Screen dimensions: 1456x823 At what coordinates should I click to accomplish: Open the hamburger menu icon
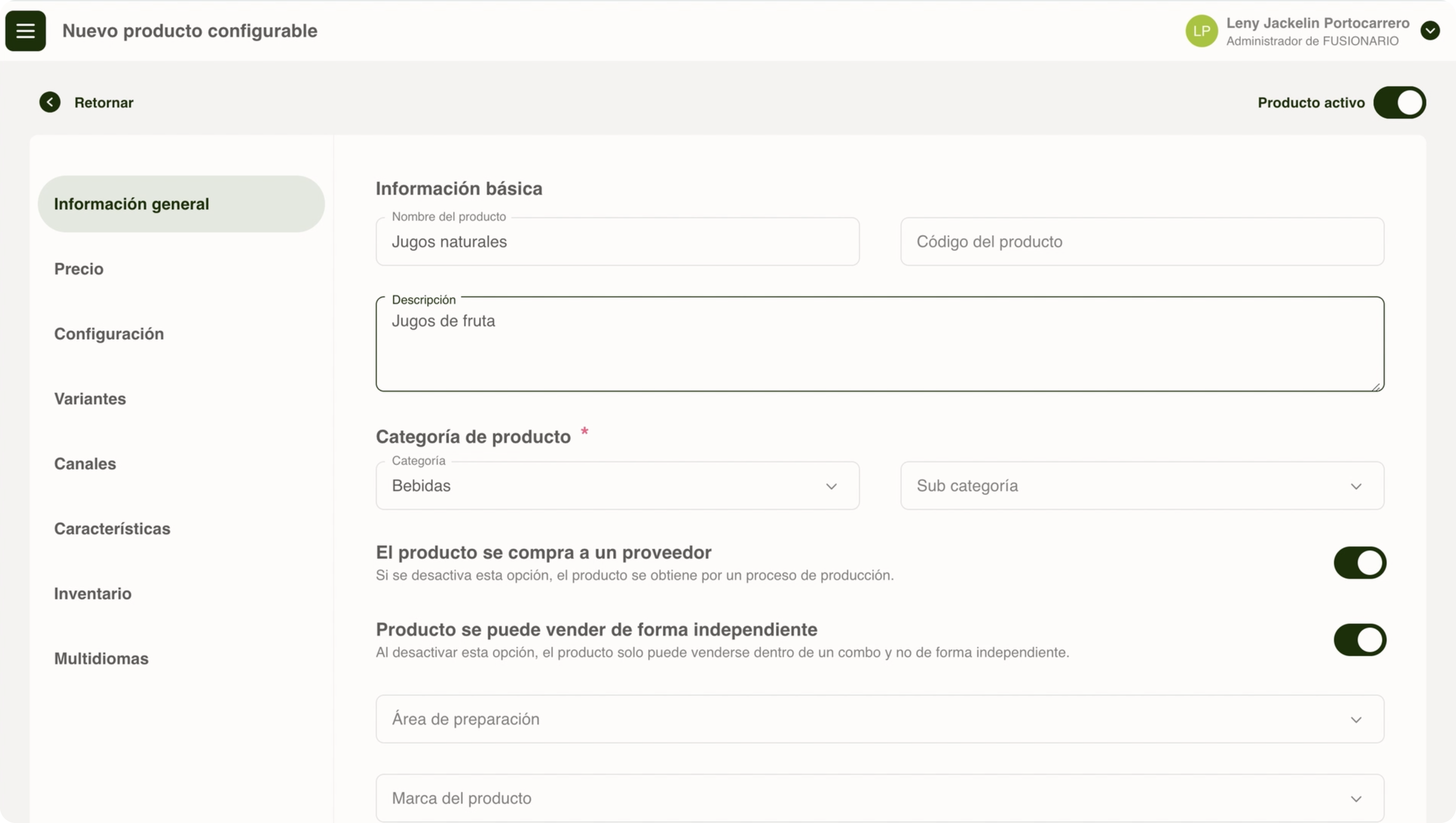26,31
